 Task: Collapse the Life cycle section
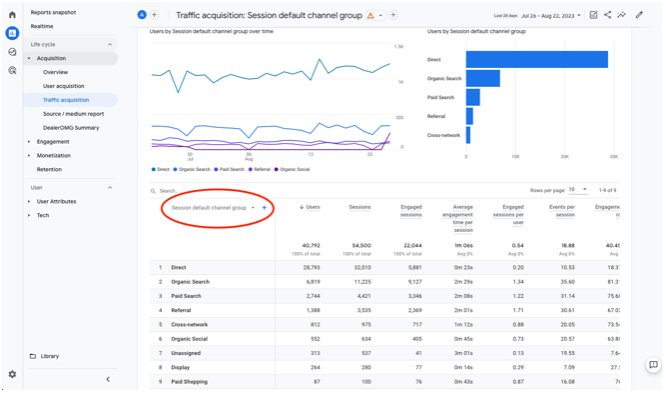click(x=110, y=44)
